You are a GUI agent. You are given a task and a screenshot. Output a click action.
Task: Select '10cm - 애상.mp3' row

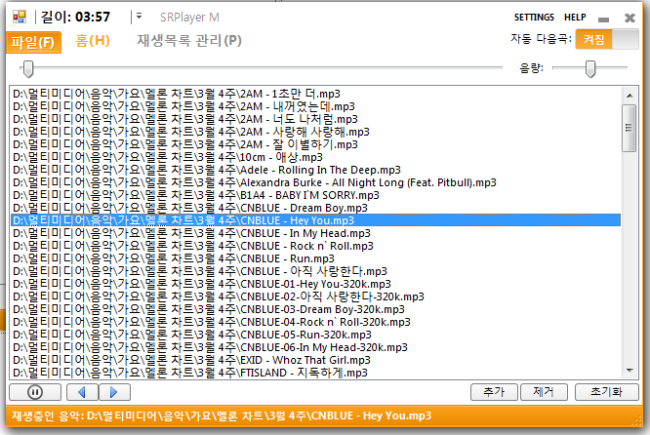click(x=315, y=157)
